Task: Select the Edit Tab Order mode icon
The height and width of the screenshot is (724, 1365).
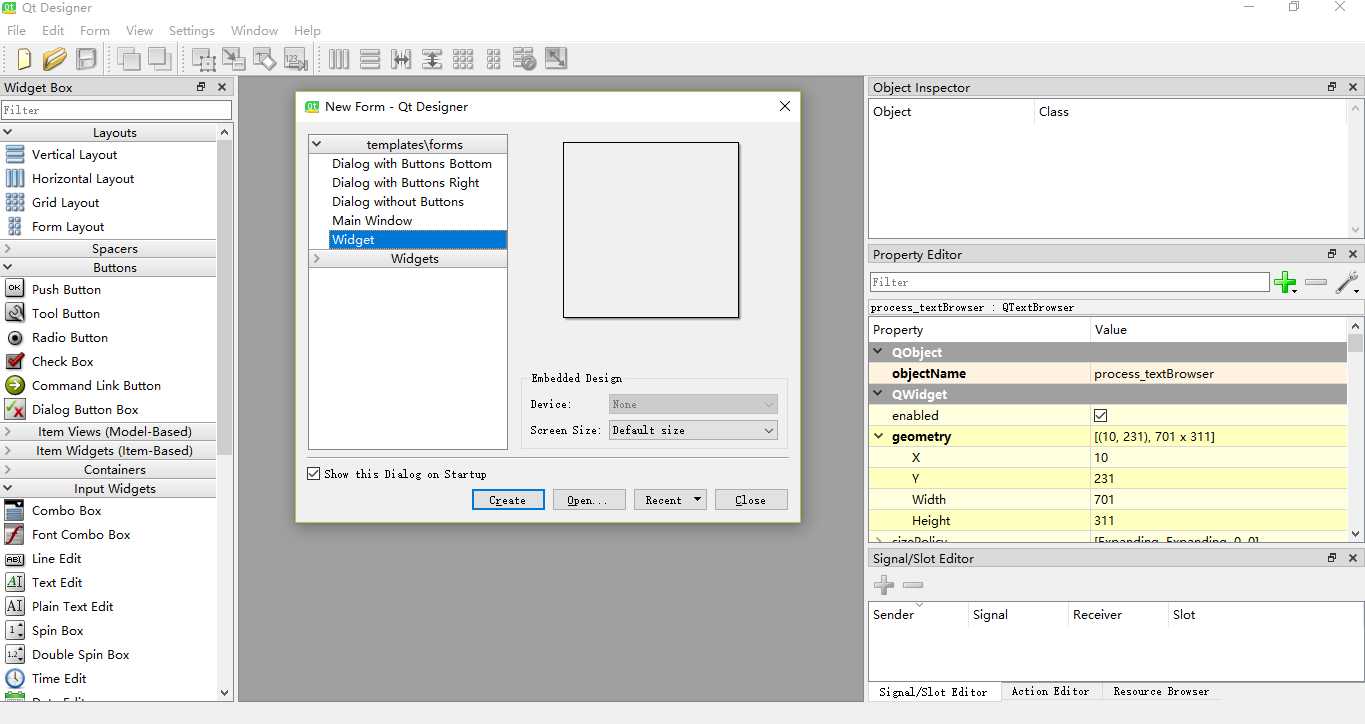Action: click(295, 59)
